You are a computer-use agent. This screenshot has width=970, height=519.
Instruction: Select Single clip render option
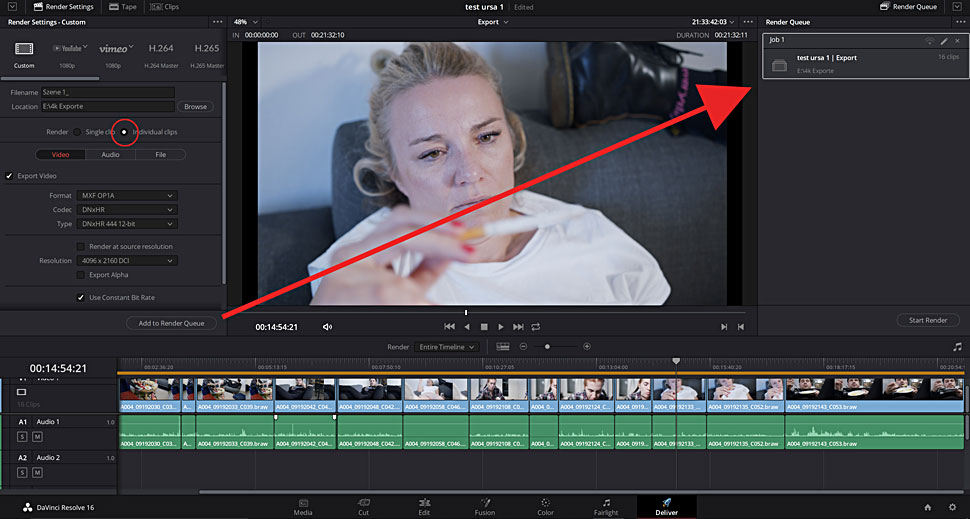pyautogui.click(x=77, y=132)
